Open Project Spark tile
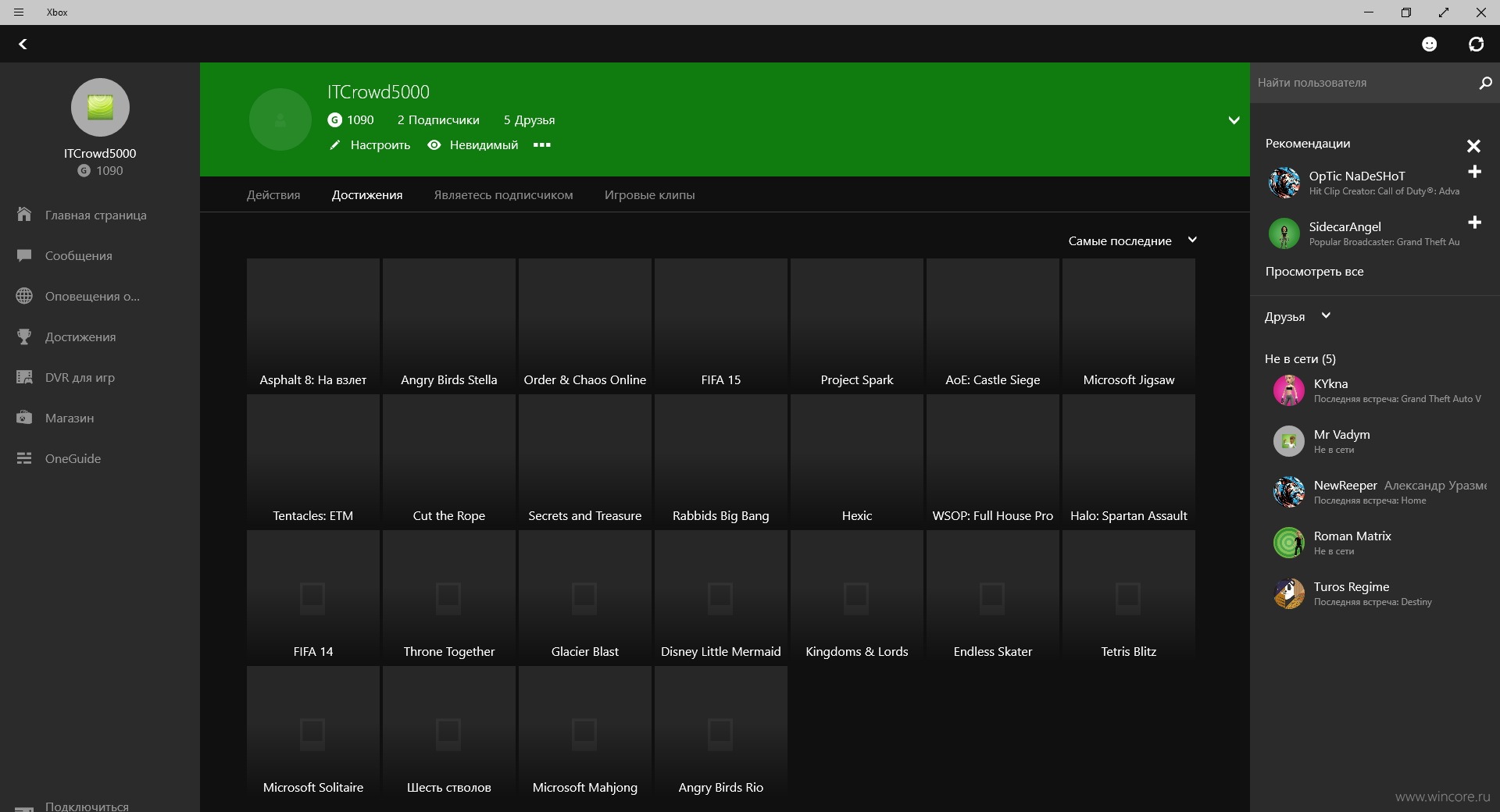 (857, 326)
